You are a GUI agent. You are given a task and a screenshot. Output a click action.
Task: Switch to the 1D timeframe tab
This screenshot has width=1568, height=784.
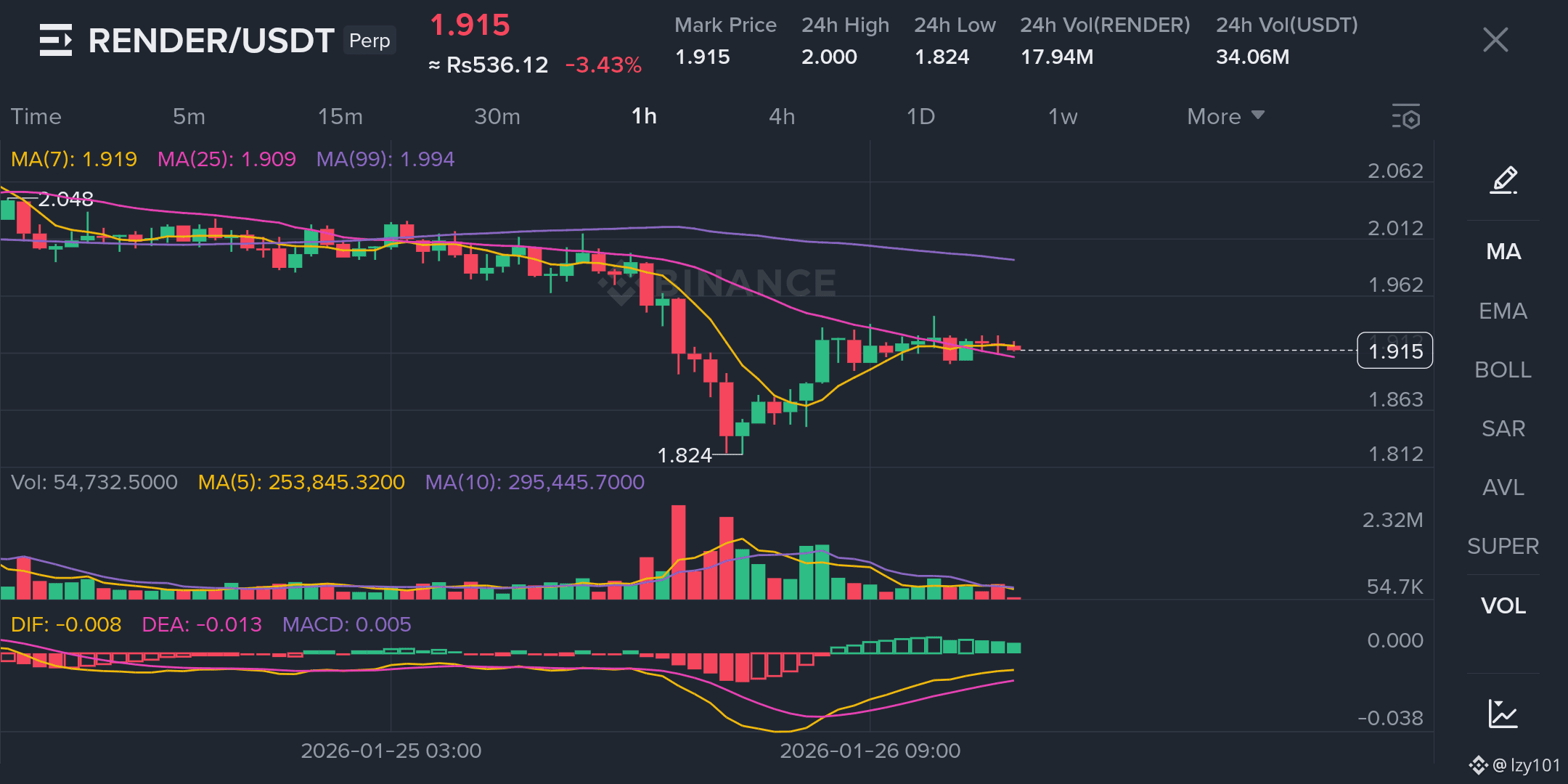click(920, 116)
